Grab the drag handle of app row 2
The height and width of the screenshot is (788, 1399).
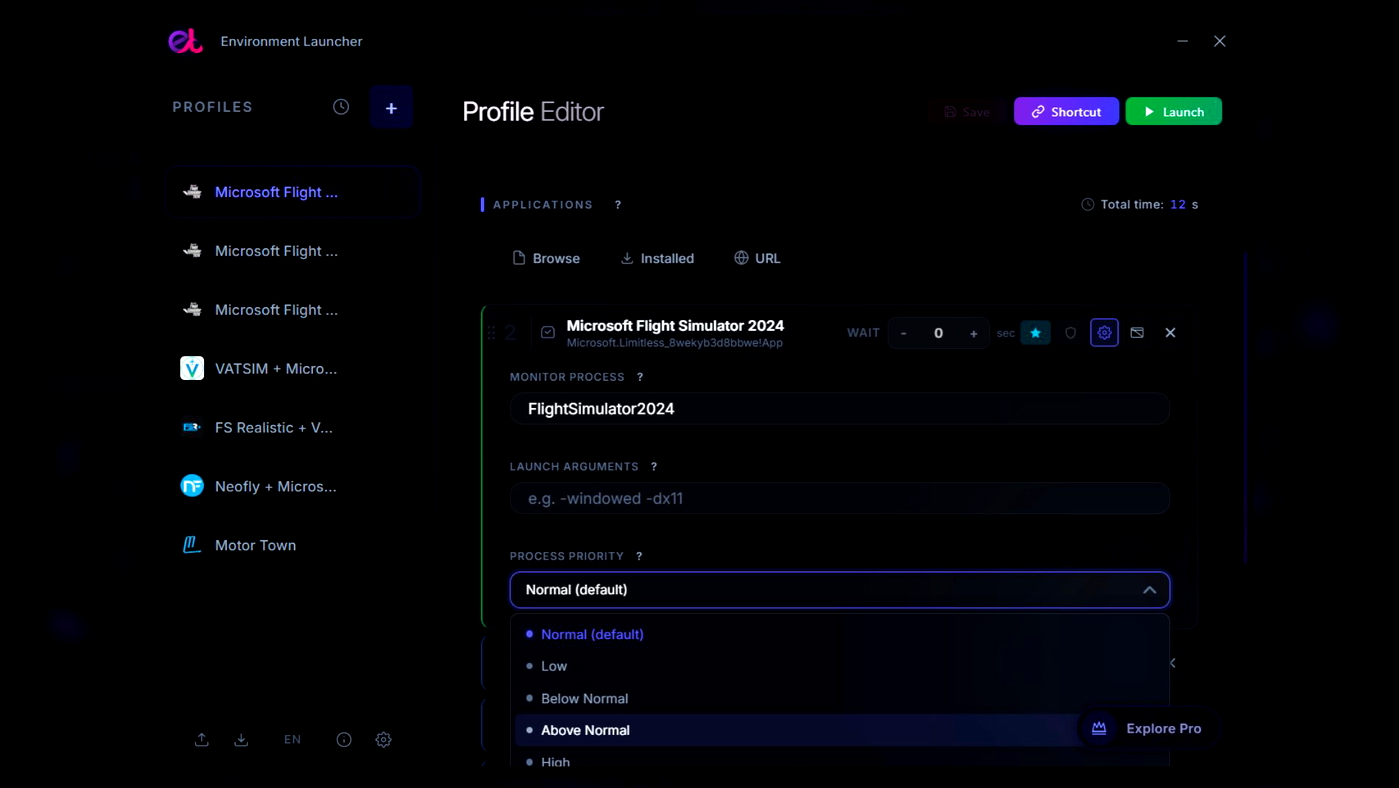coord(491,333)
